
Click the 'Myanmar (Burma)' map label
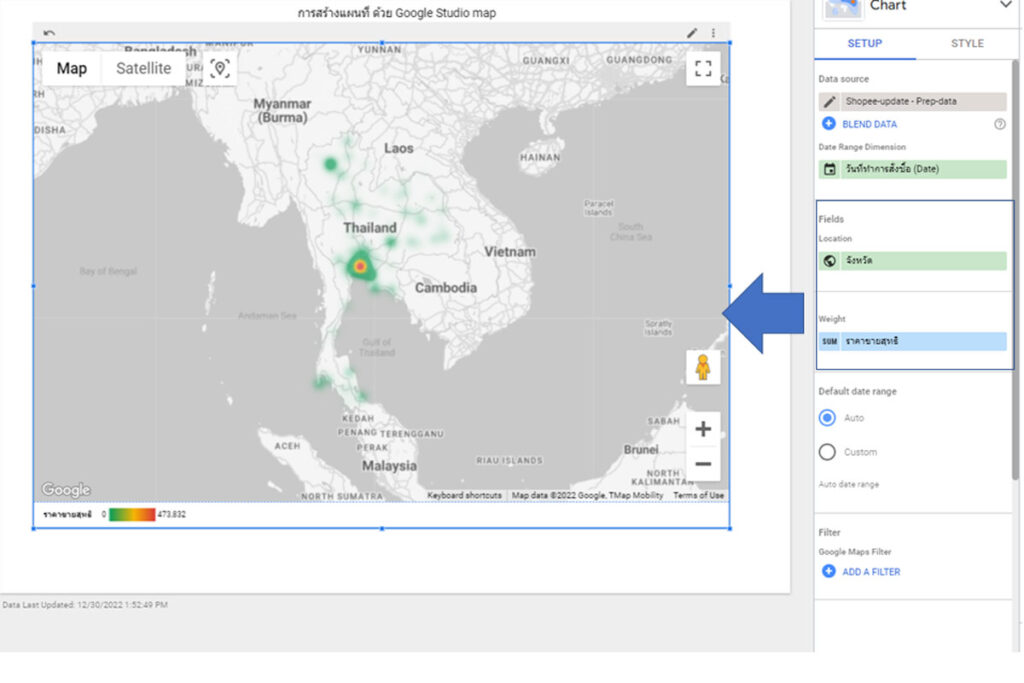click(282, 111)
